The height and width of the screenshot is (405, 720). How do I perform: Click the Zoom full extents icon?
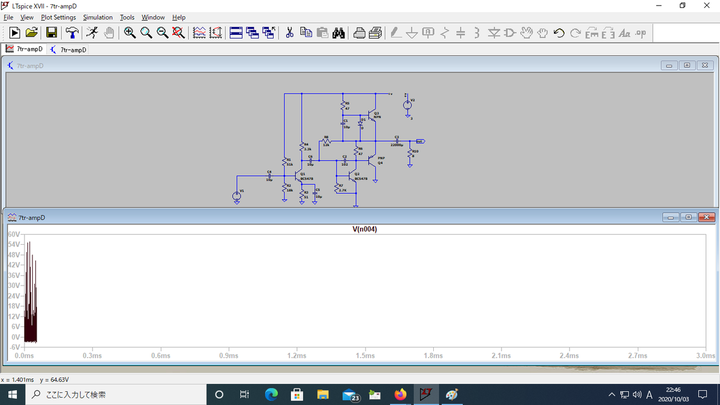tap(178, 33)
